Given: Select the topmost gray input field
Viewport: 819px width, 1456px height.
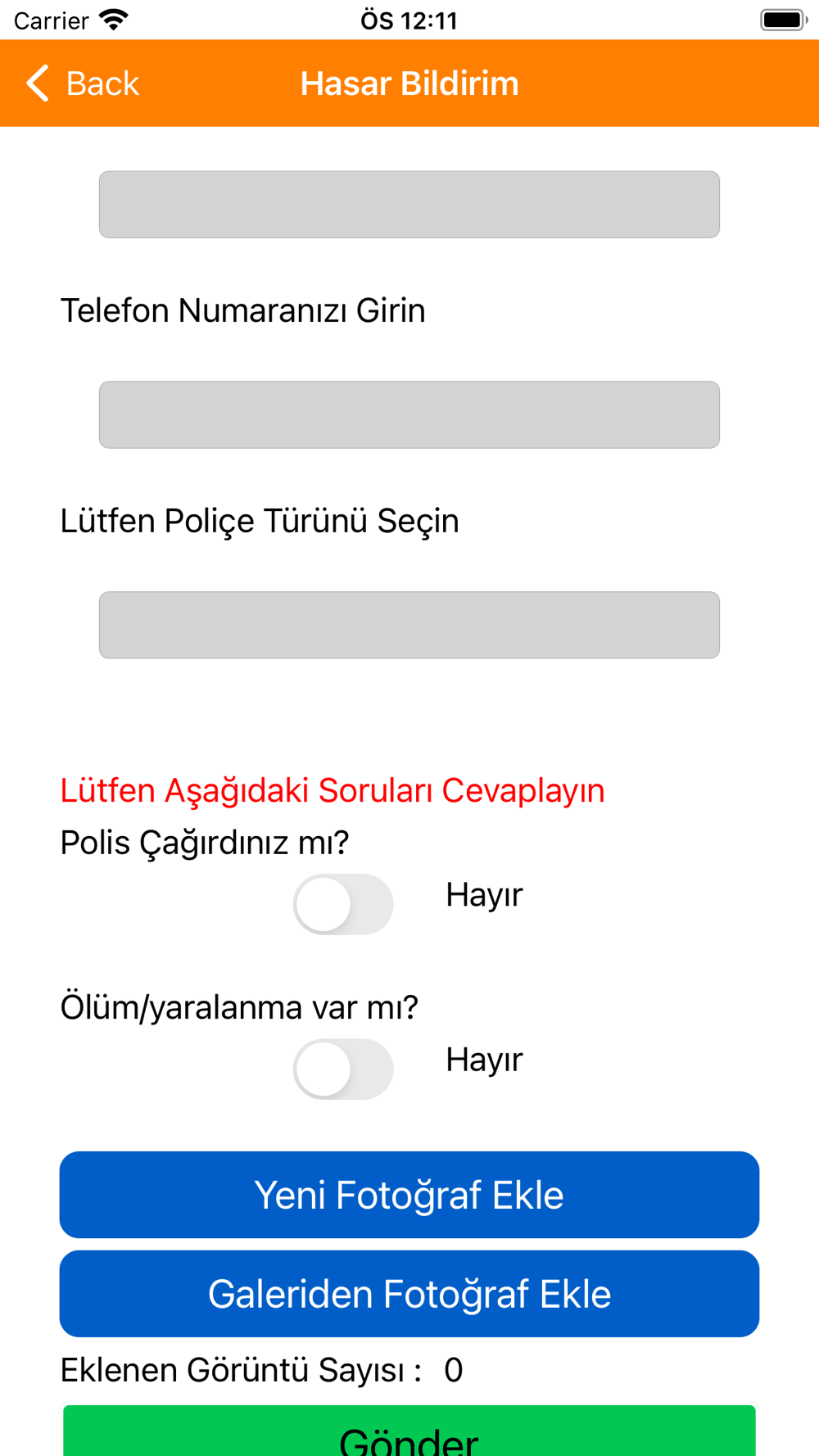Looking at the screenshot, I should pyautogui.click(x=409, y=205).
